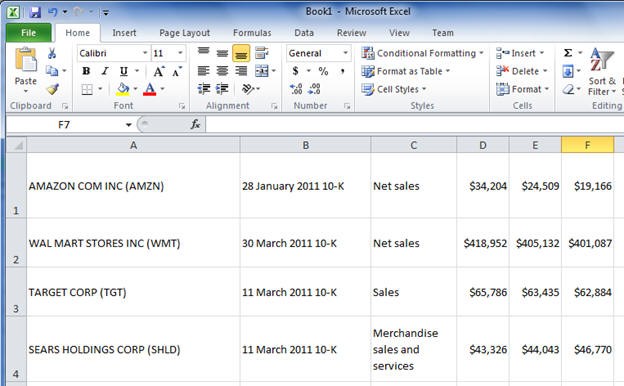Expand the Name Box dropdown arrow

[x=129, y=125]
